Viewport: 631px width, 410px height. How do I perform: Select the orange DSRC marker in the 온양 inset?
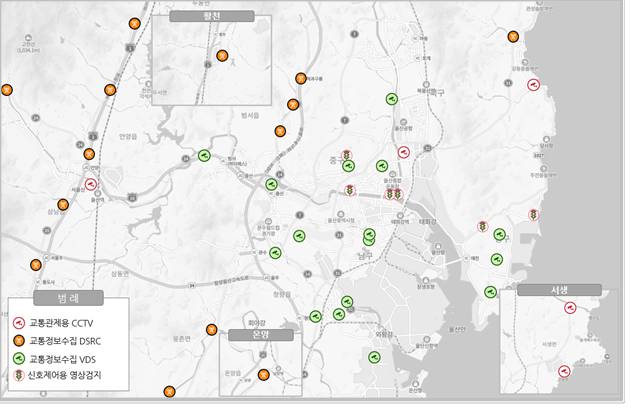click(264, 375)
